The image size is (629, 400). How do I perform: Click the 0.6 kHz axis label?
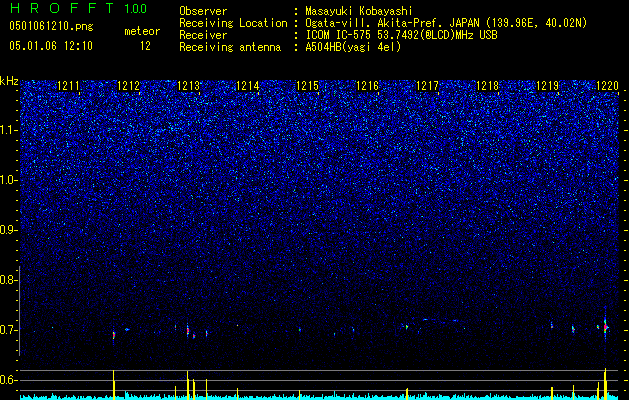pyautogui.click(x=7, y=380)
